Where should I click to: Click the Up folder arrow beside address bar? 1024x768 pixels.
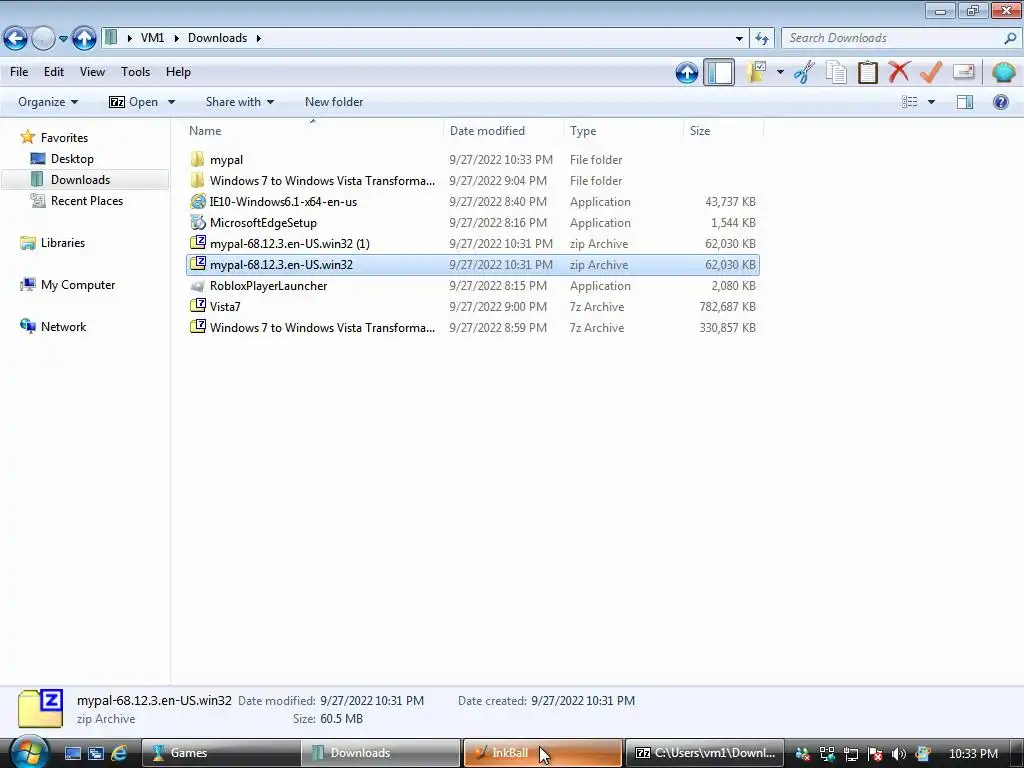coord(84,39)
